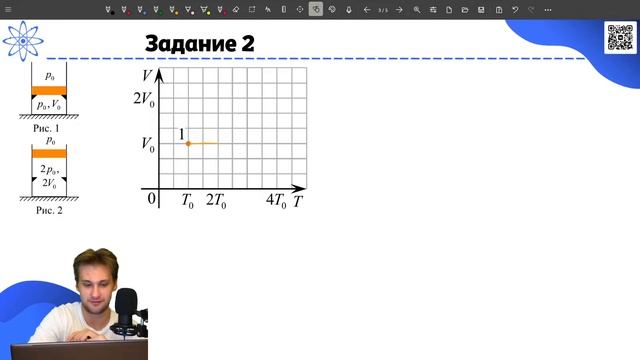Click the 4T₀ axis label

[276, 200]
